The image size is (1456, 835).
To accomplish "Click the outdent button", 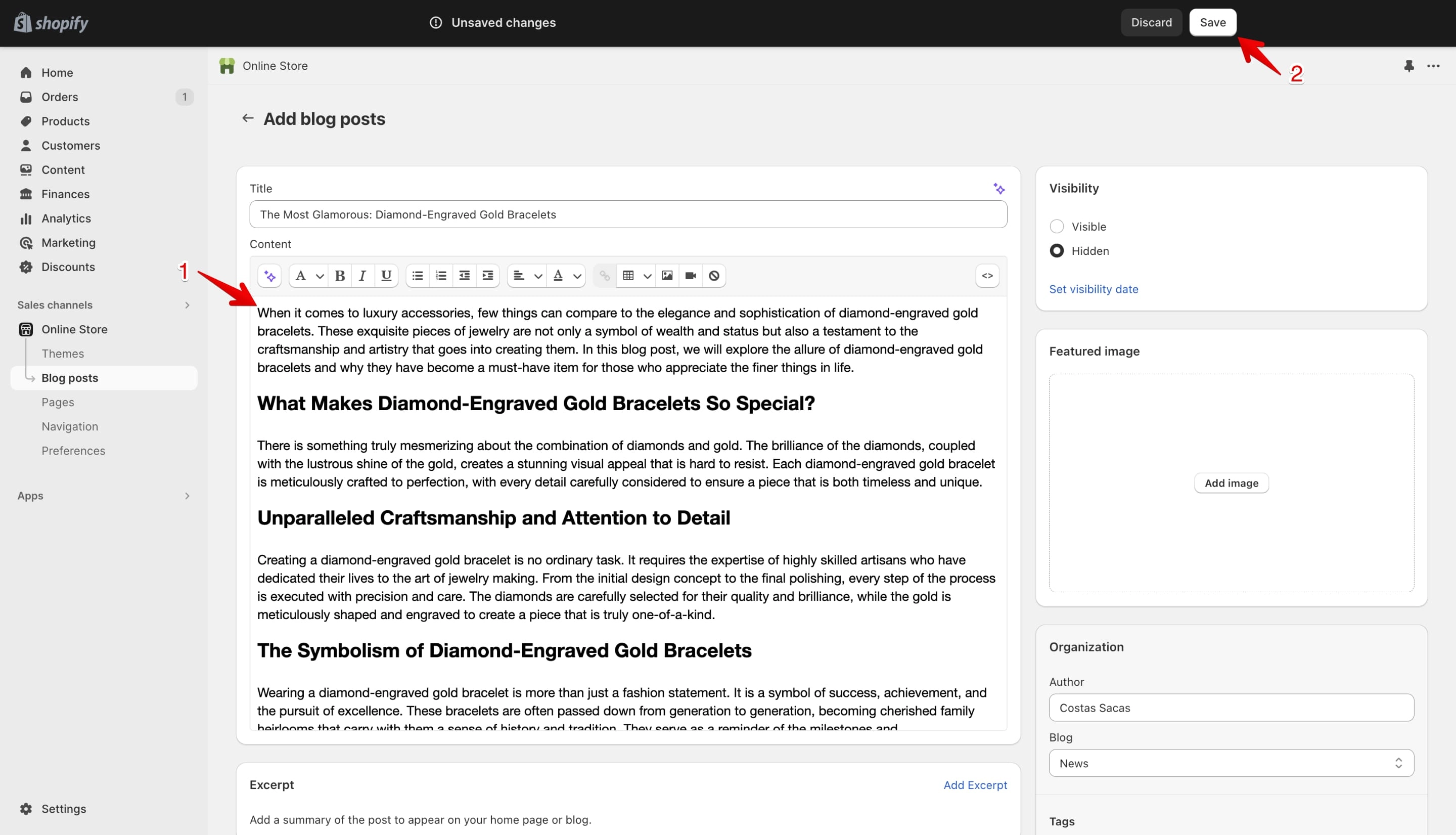I will pos(464,276).
